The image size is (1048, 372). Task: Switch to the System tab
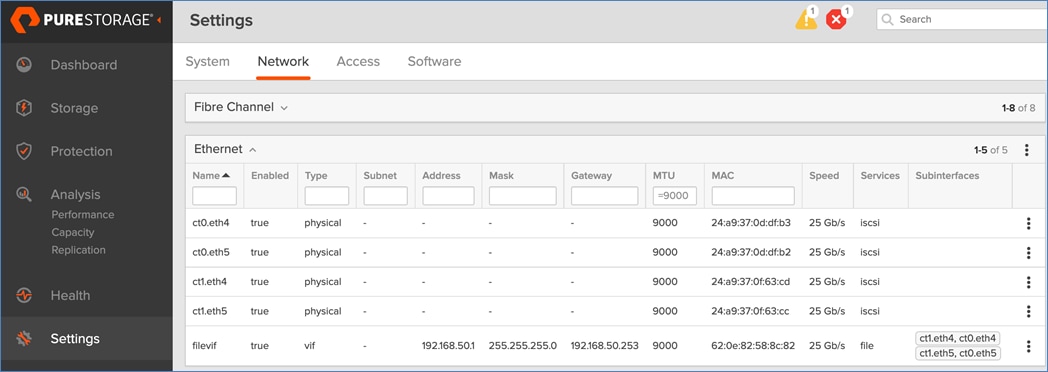tap(207, 61)
